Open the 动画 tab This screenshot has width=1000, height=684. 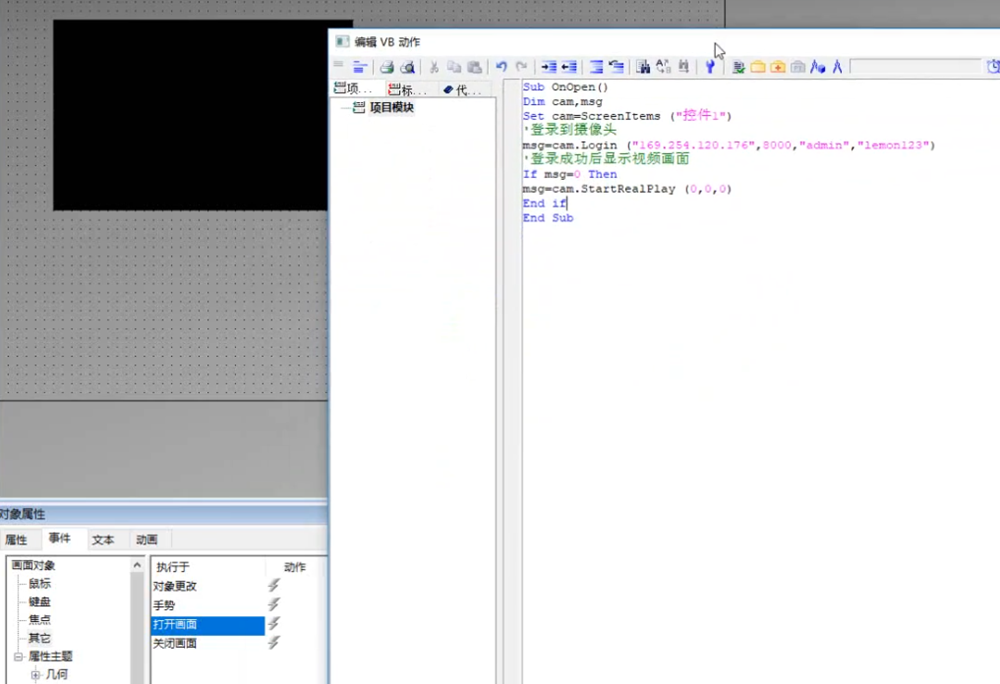click(147, 540)
